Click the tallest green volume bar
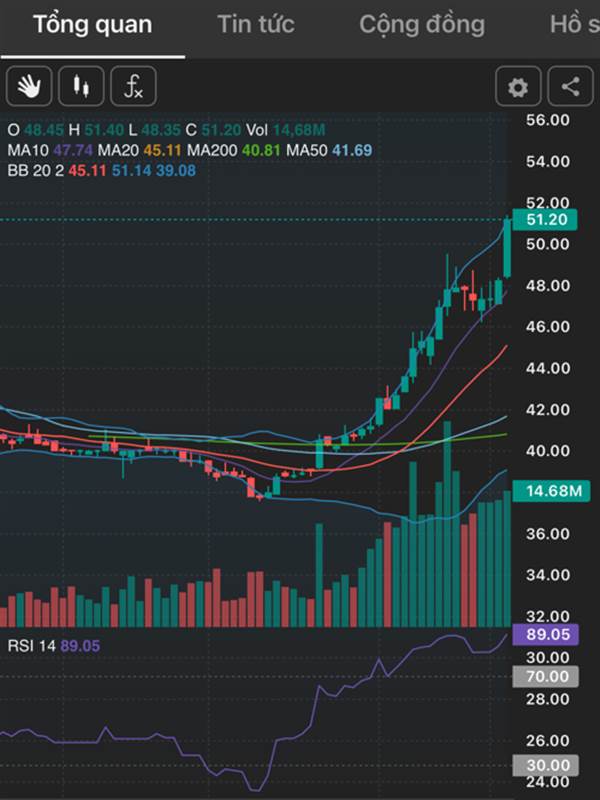Viewport: 600px width, 800px height. pyautogui.click(x=447, y=524)
